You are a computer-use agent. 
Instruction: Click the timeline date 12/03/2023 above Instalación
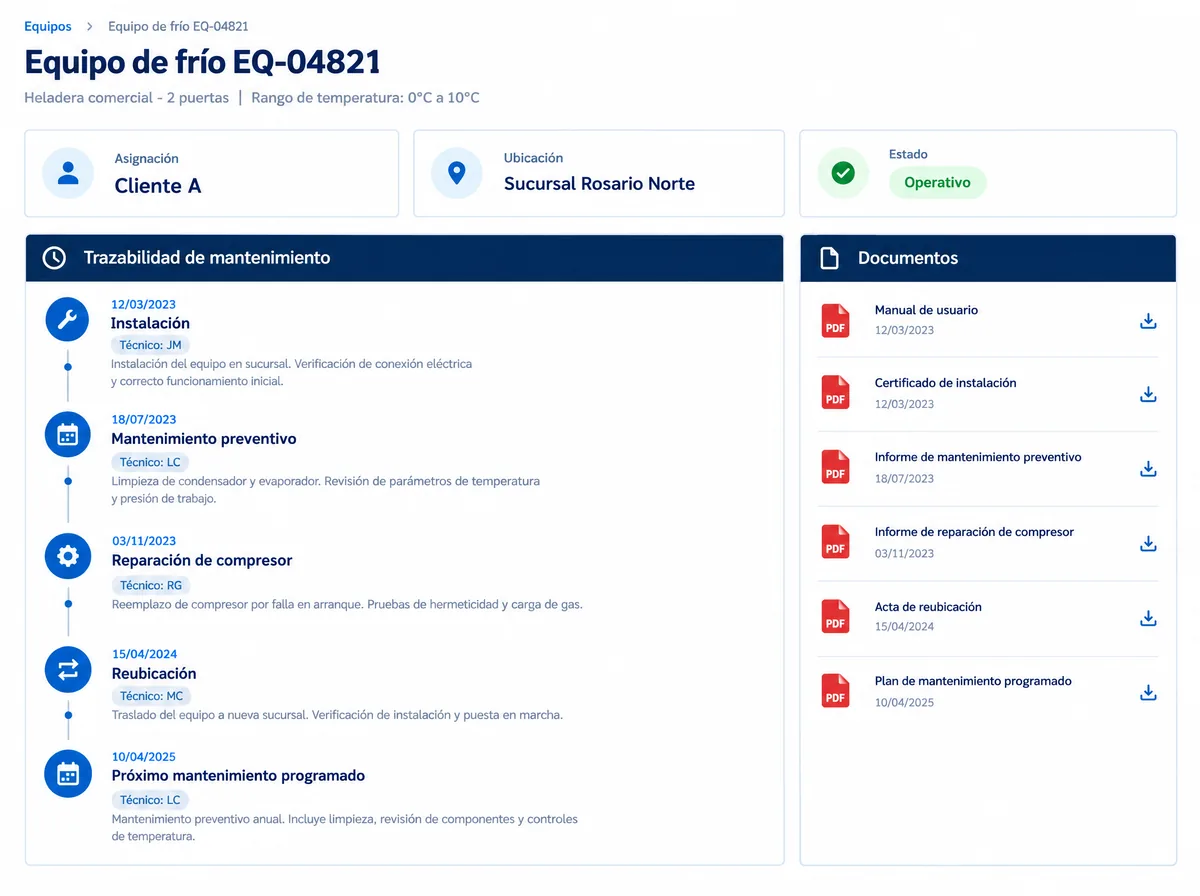coord(143,305)
